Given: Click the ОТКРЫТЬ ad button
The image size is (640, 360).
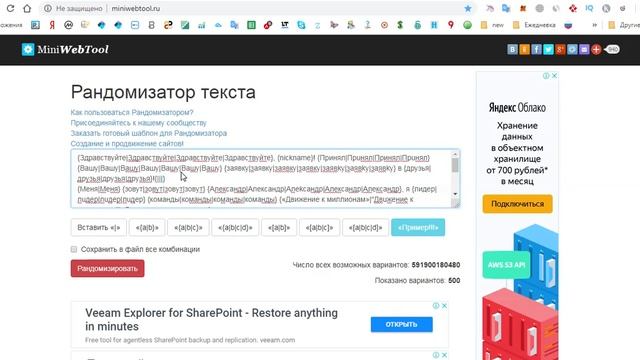Looking at the screenshot, I should point(402,324).
